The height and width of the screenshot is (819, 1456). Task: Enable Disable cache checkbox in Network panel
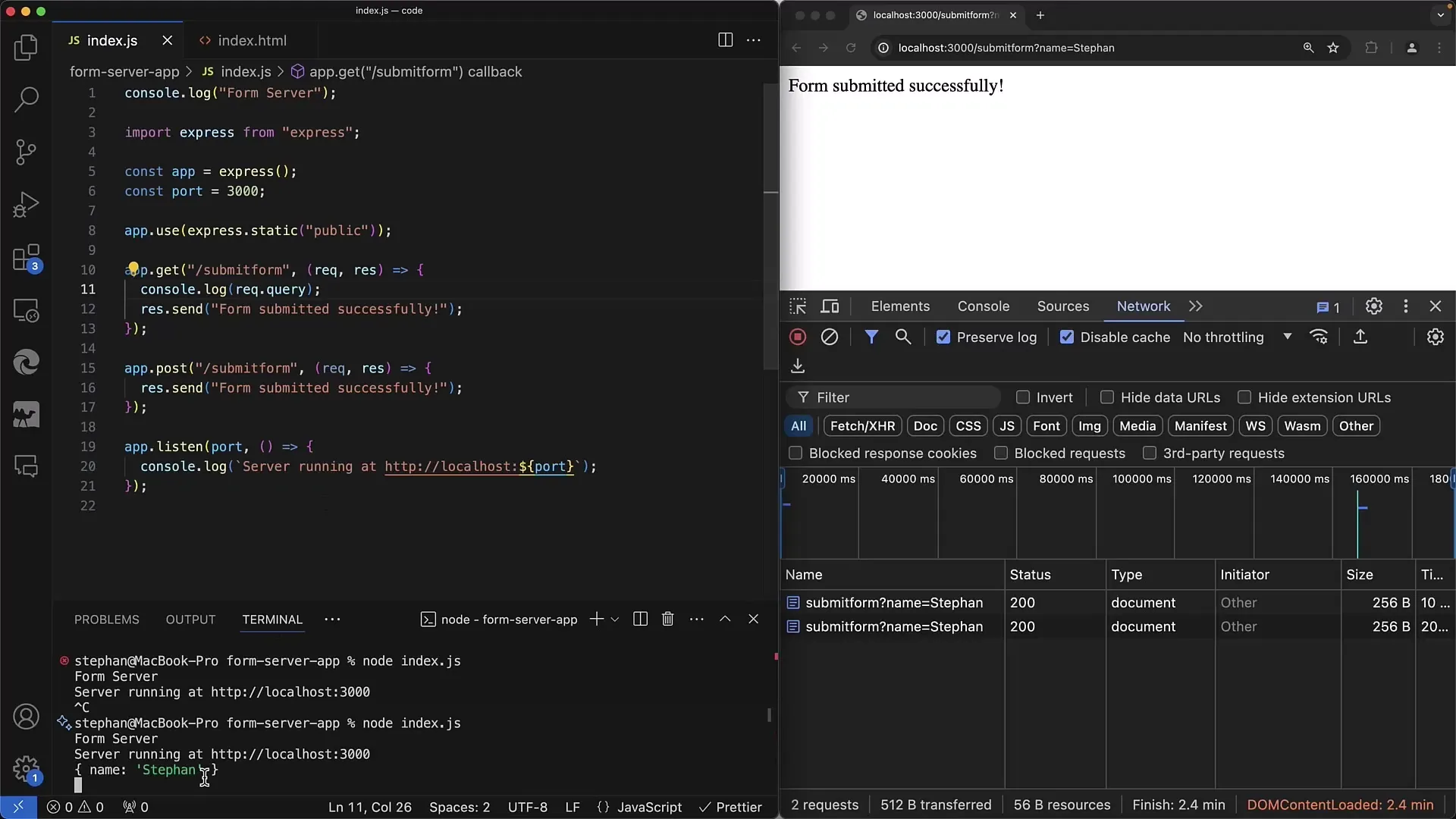click(x=1067, y=337)
